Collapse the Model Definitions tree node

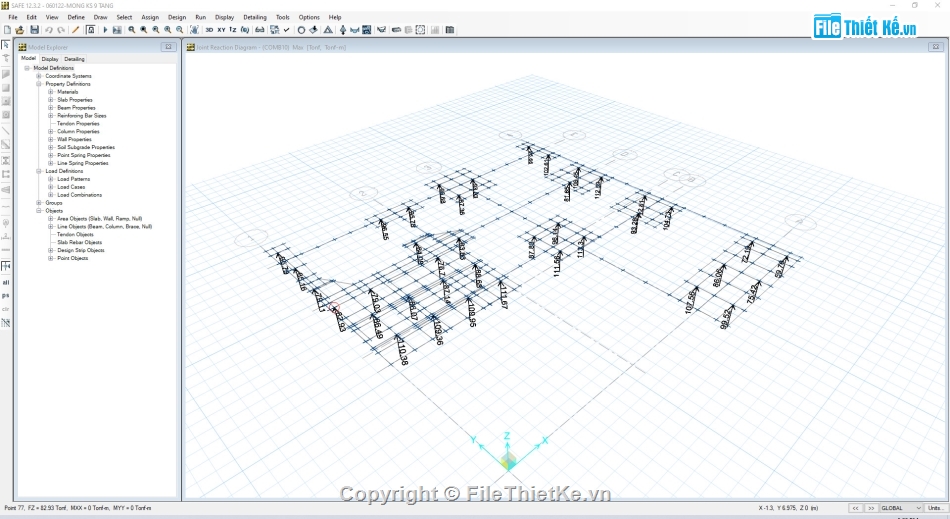[x=27, y=68]
